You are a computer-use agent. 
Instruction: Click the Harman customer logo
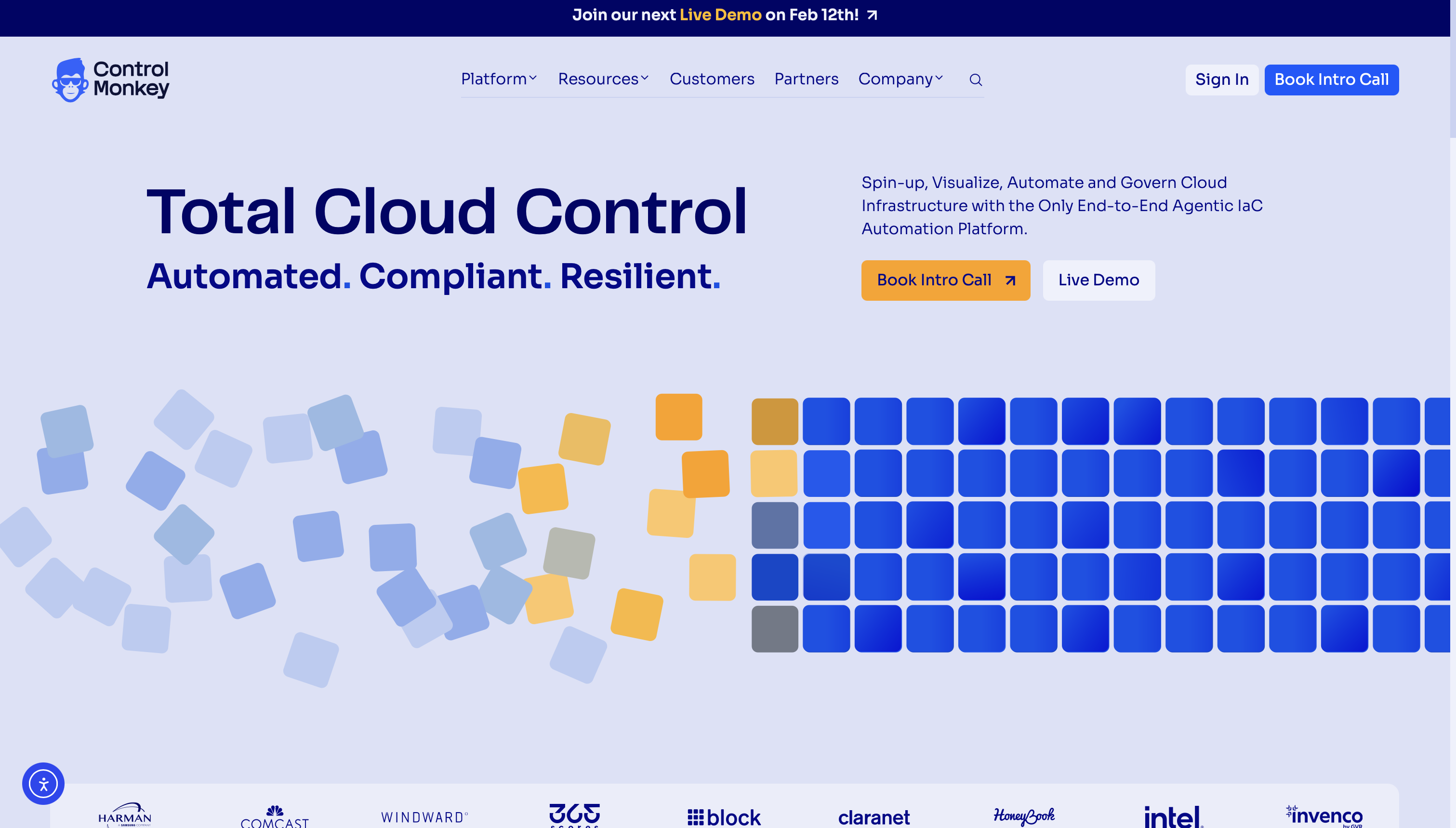[x=124, y=815]
